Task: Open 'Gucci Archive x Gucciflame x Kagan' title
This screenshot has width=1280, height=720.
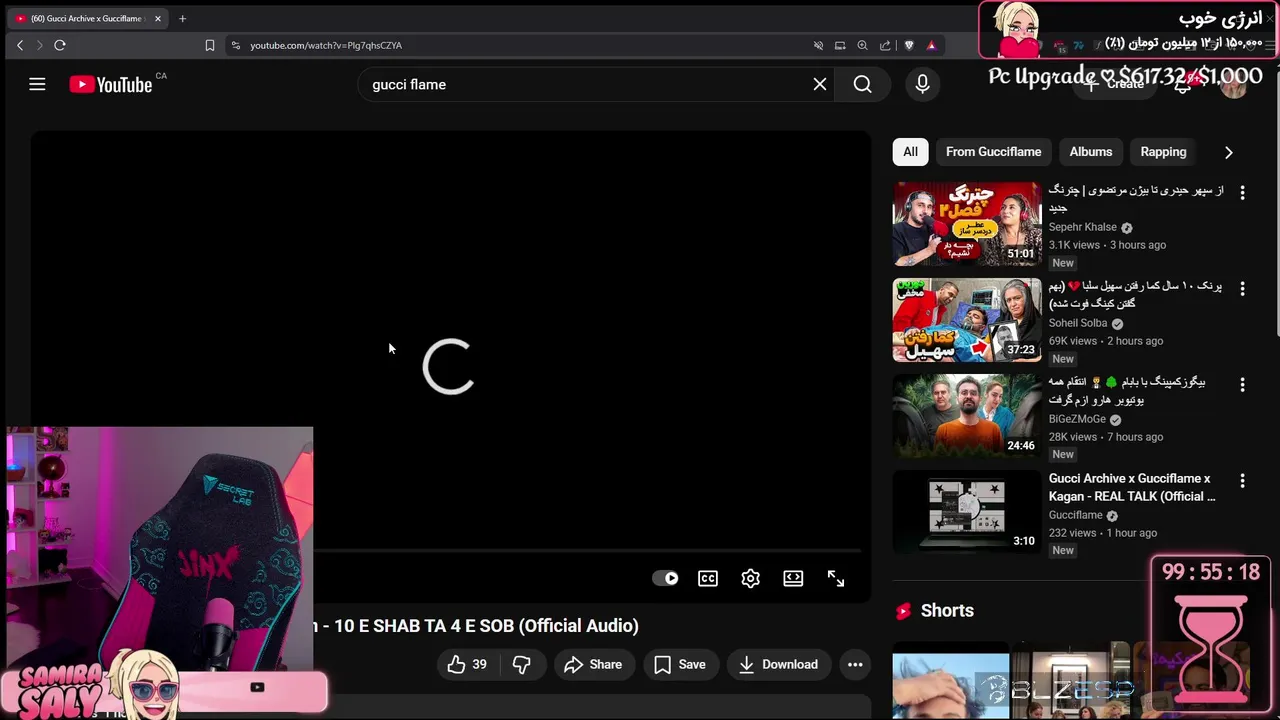Action: click(x=1132, y=487)
